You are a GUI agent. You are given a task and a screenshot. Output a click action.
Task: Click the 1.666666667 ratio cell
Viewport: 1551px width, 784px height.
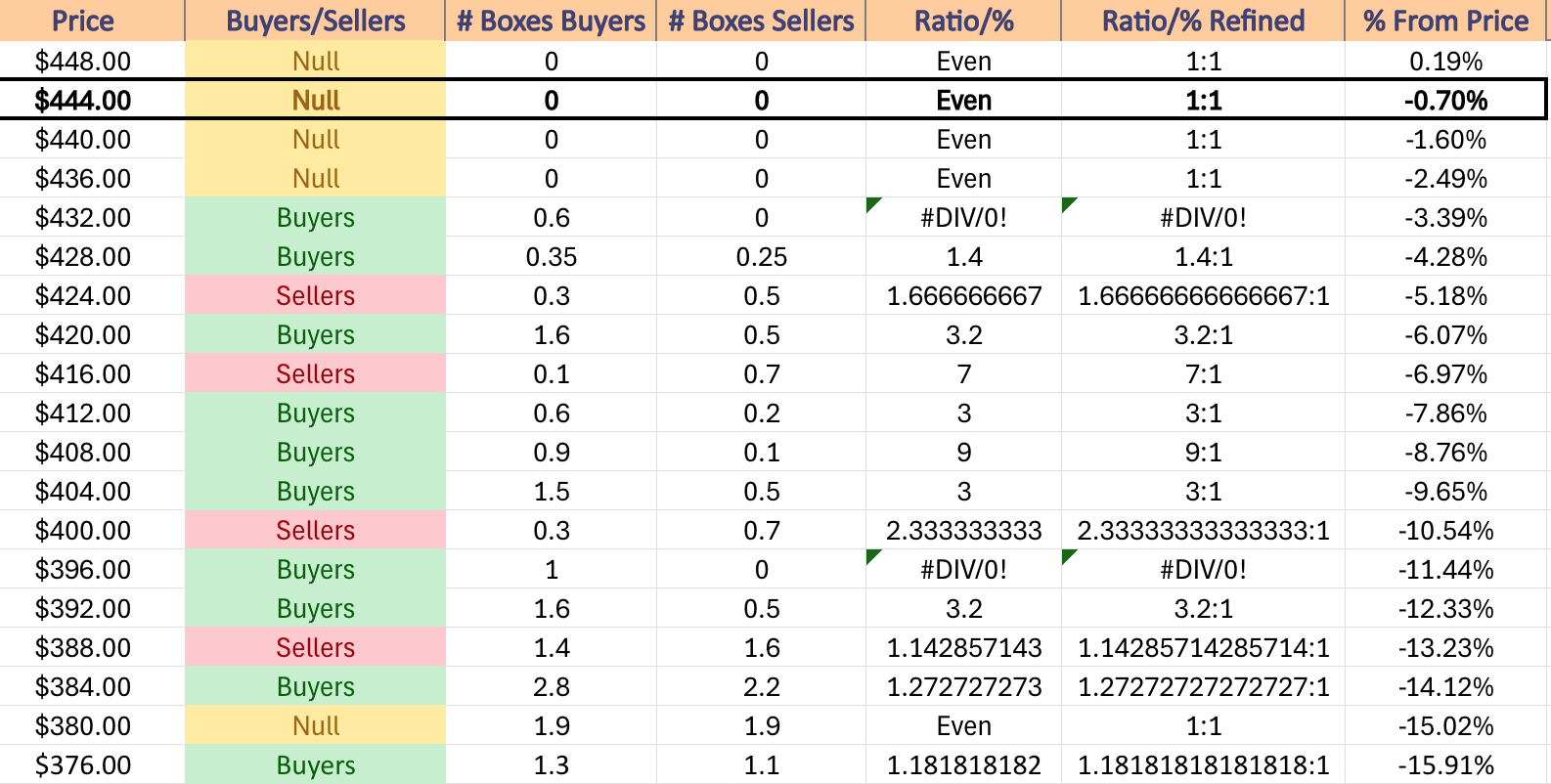963,295
